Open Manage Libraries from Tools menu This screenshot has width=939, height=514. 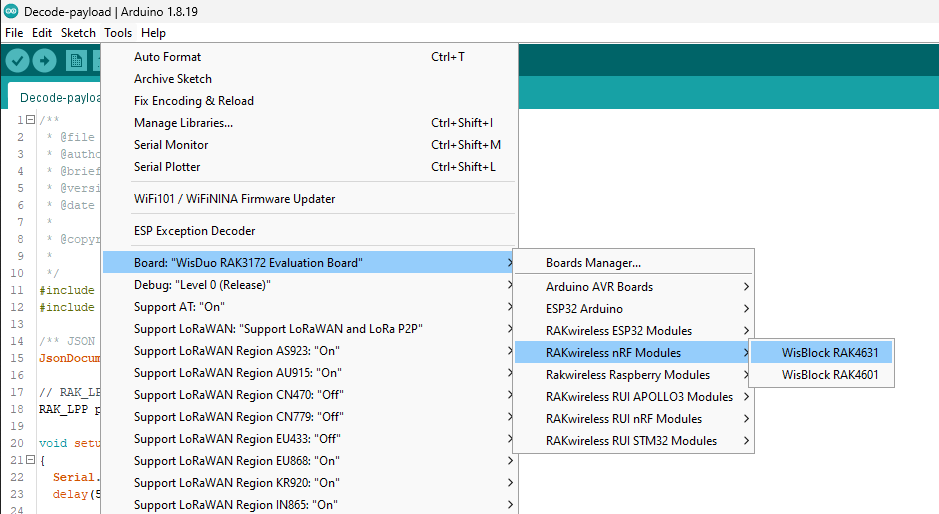(x=183, y=123)
